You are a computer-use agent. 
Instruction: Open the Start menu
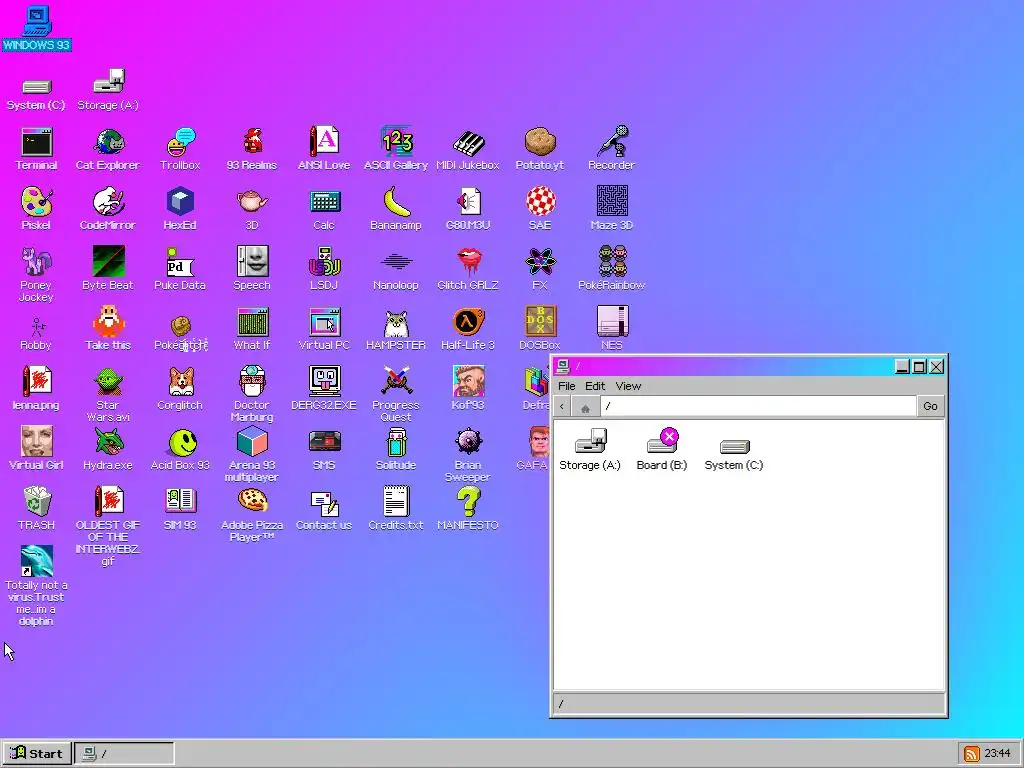[x=37, y=753]
